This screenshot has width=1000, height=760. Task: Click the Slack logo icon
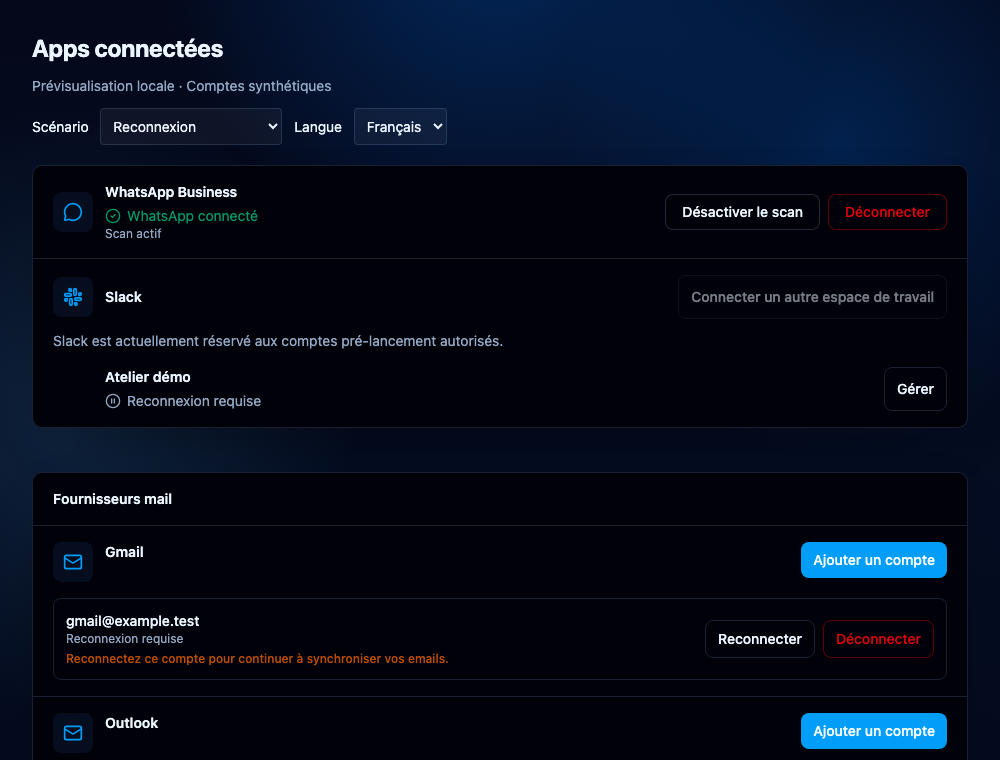(x=73, y=297)
